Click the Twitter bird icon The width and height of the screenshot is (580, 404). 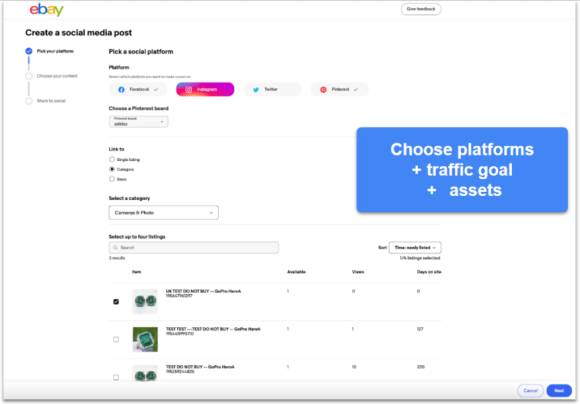pyautogui.click(x=256, y=90)
